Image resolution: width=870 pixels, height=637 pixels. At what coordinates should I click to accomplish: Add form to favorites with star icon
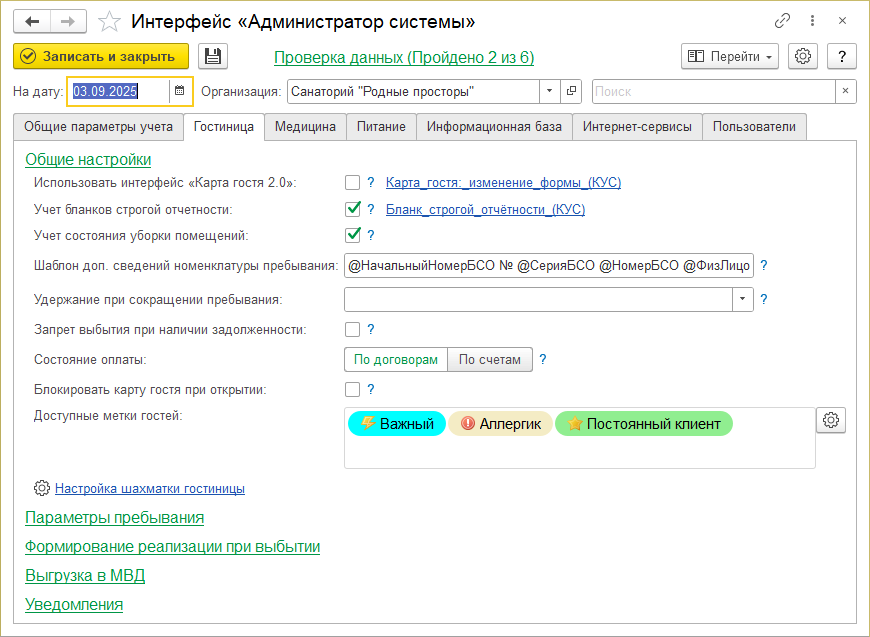(111, 21)
